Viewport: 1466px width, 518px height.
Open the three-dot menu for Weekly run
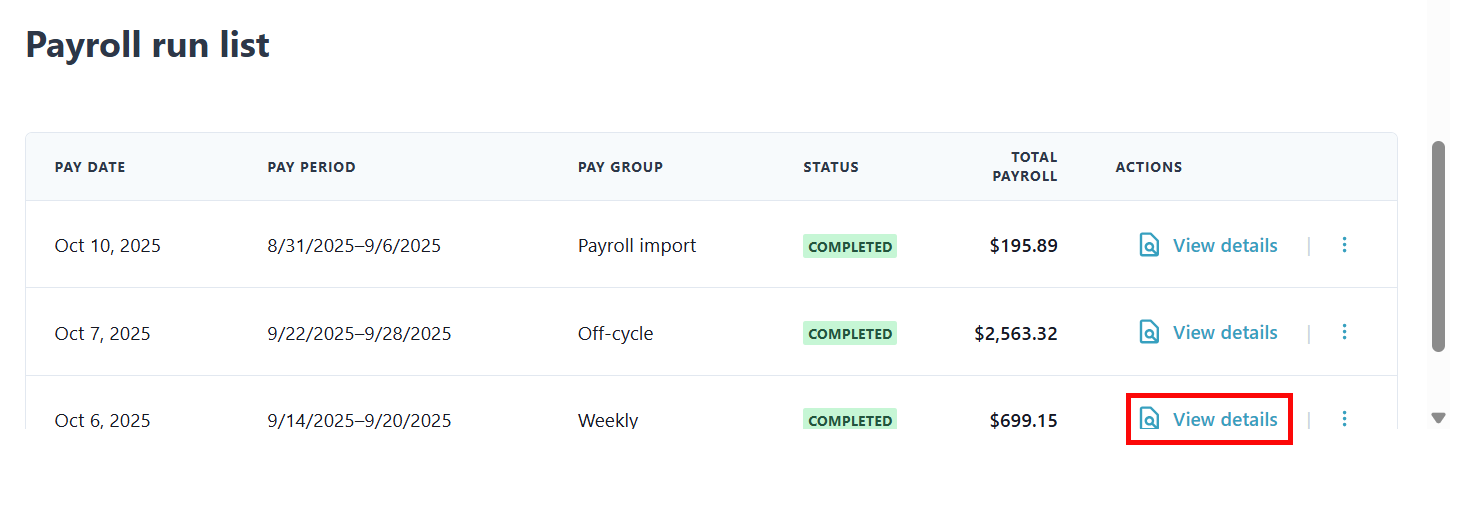1344,419
